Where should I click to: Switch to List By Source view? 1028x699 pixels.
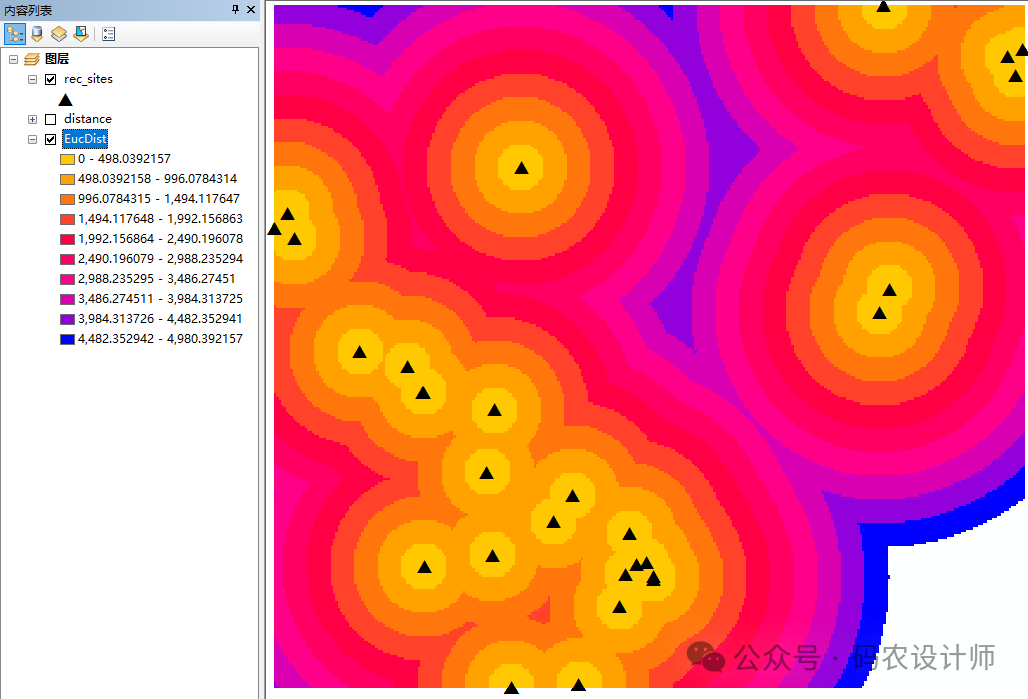[x=36, y=34]
